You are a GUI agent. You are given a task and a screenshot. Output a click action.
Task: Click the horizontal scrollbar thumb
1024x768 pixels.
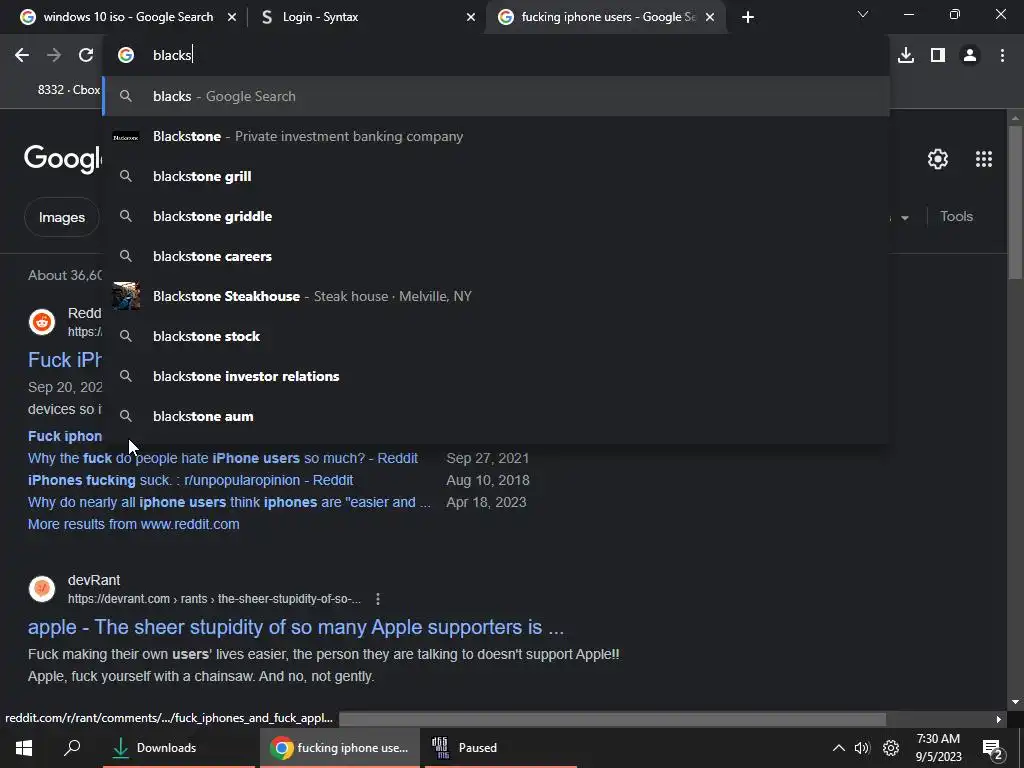613,720
